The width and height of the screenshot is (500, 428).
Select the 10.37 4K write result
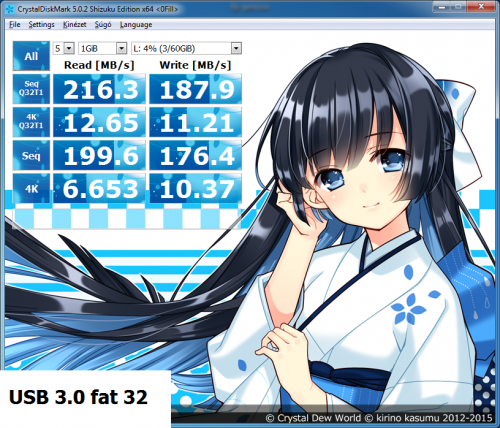click(195, 188)
